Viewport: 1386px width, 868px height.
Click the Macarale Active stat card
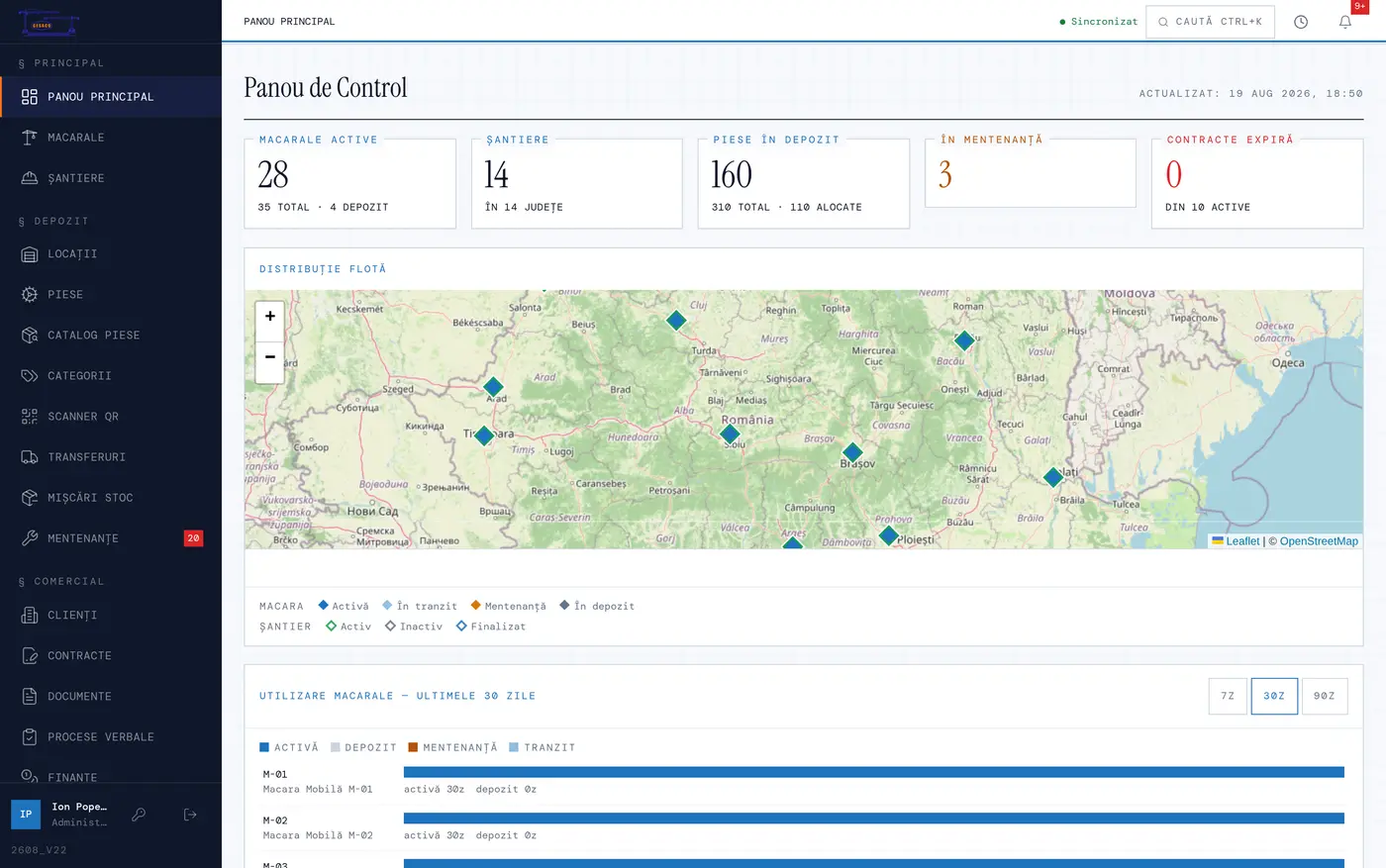[x=350, y=183]
